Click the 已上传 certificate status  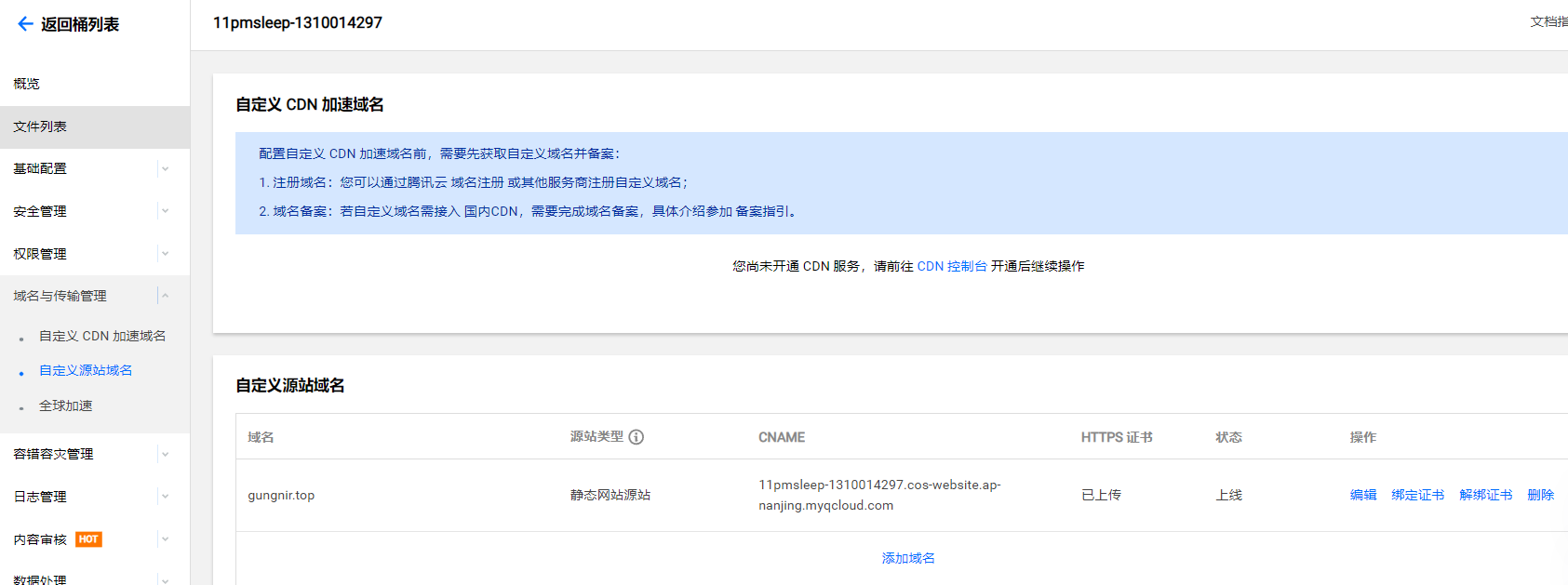coord(1101,495)
